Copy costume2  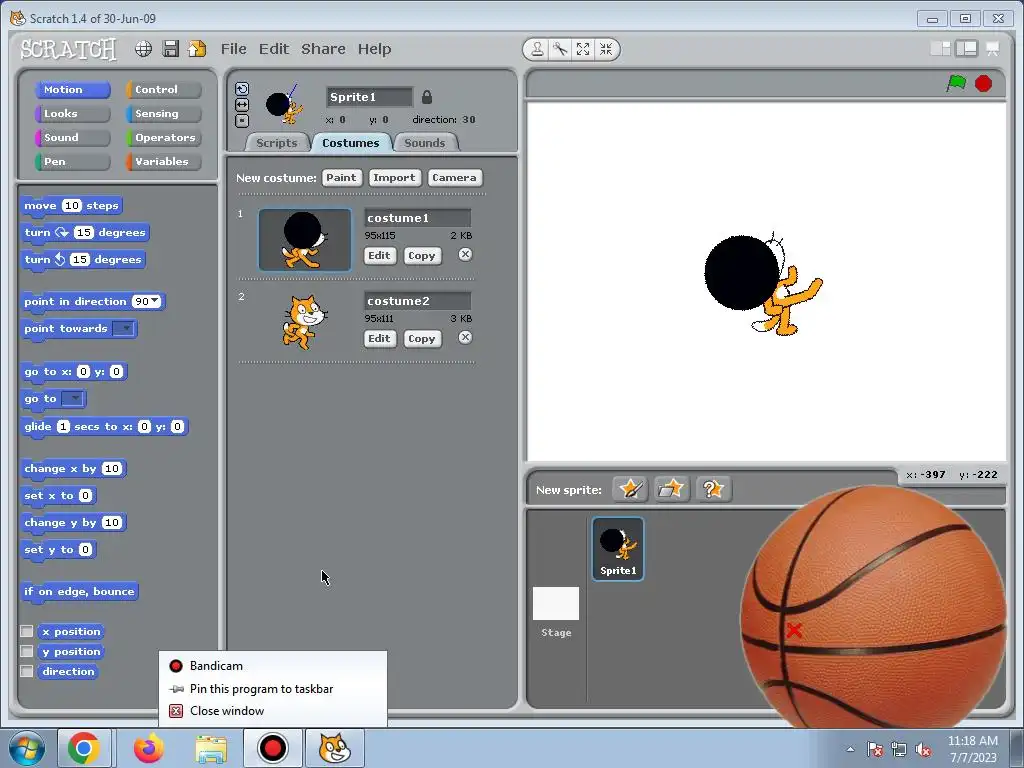[x=422, y=338]
